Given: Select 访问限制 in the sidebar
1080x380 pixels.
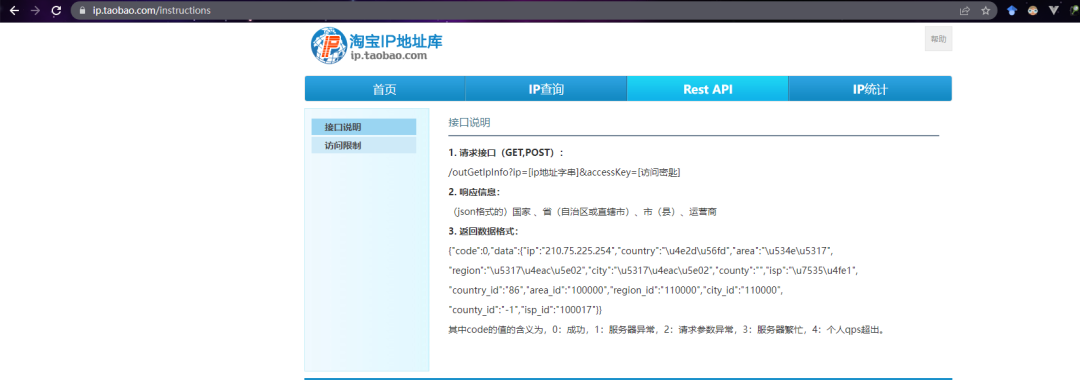Looking at the screenshot, I should click(364, 145).
